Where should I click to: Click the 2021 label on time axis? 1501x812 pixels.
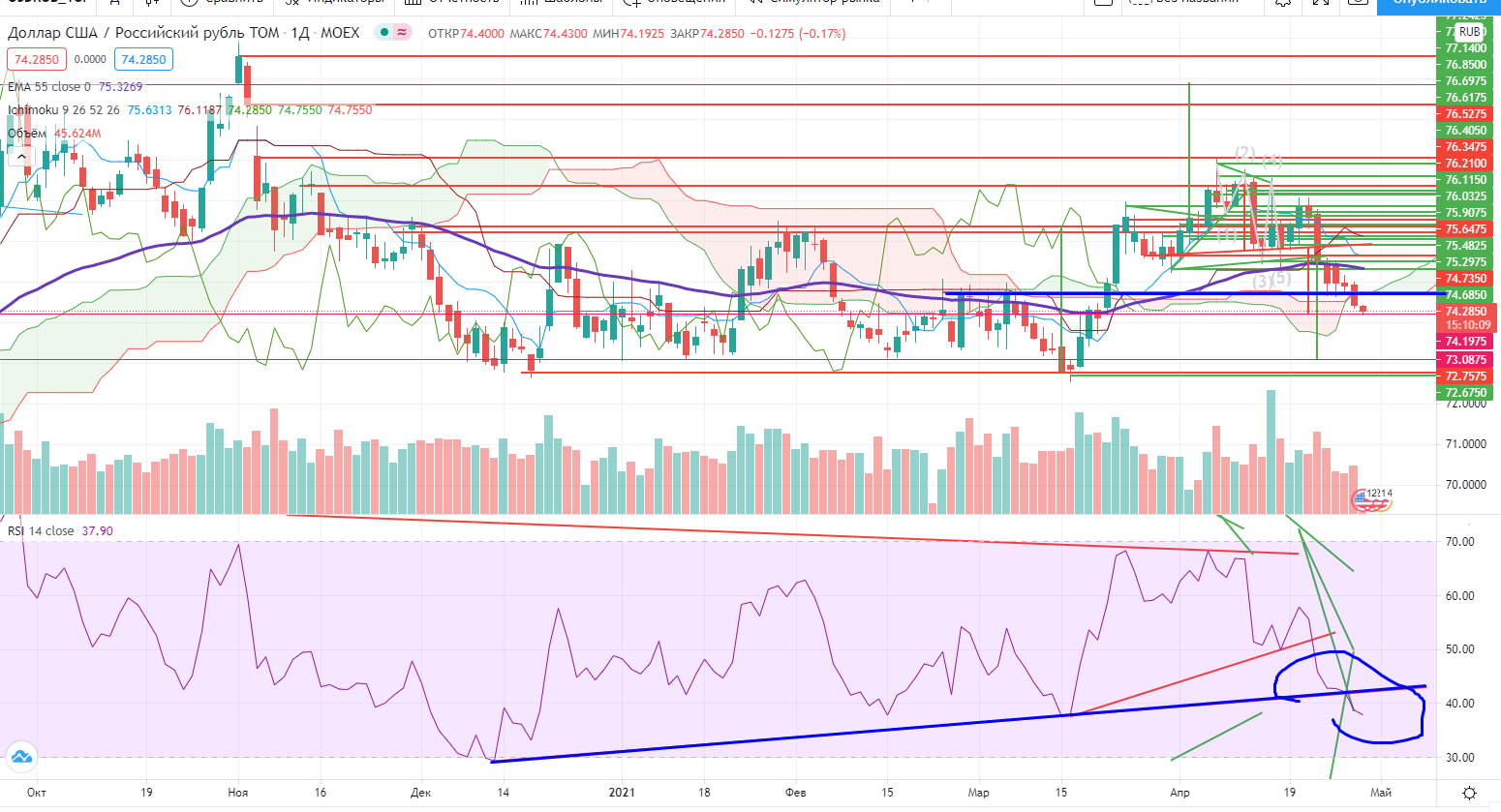click(x=622, y=793)
